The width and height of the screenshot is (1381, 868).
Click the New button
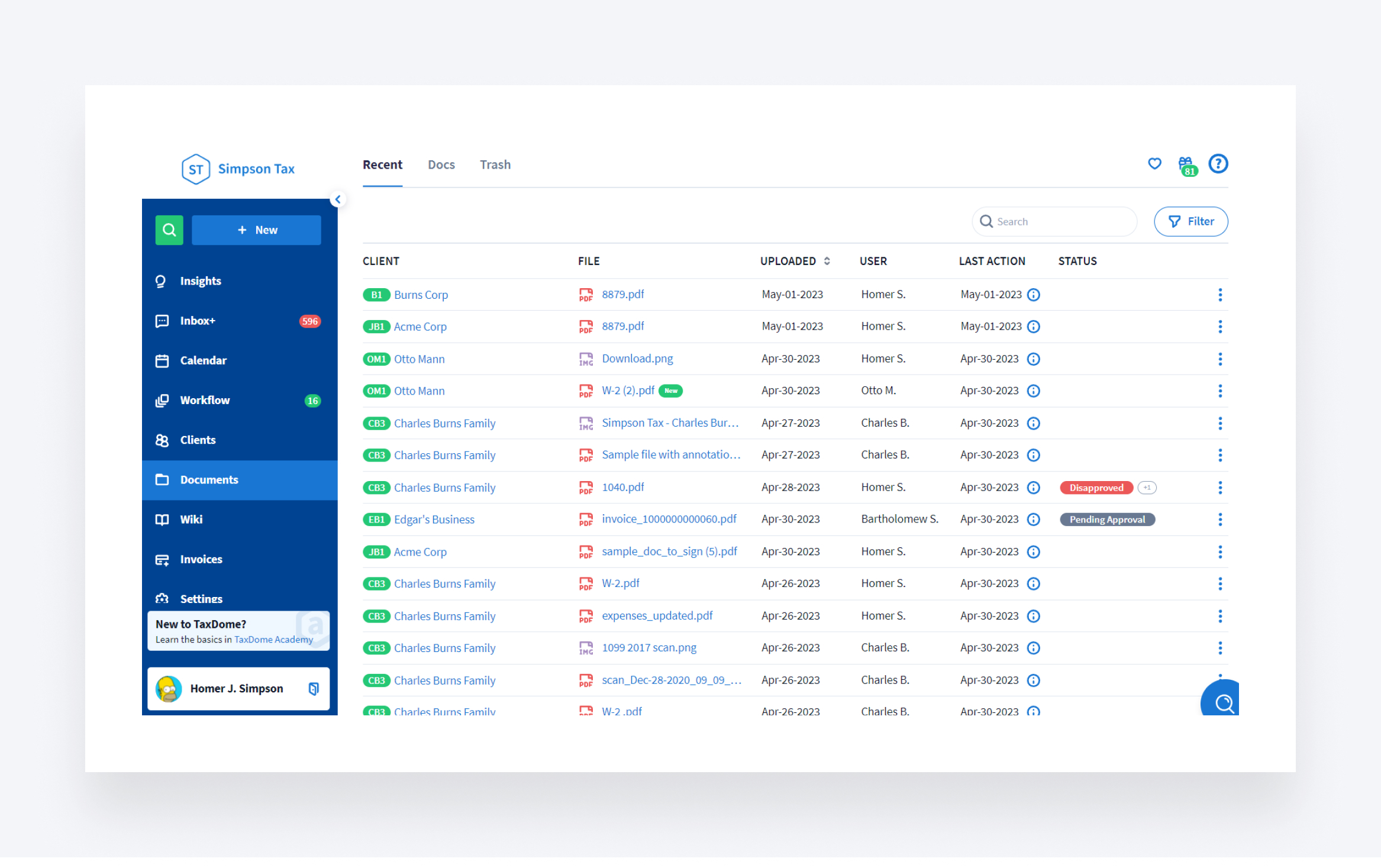(256, 230)
